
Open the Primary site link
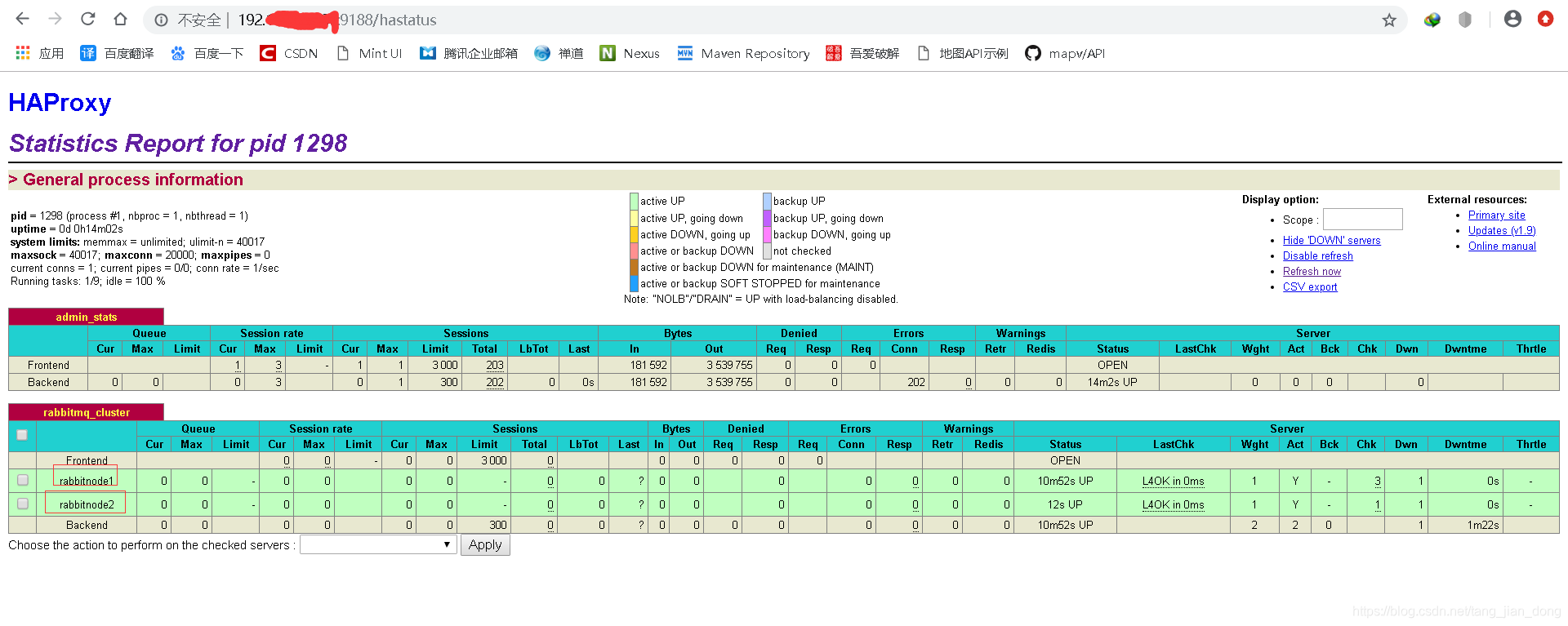[x=1496, y=215]
